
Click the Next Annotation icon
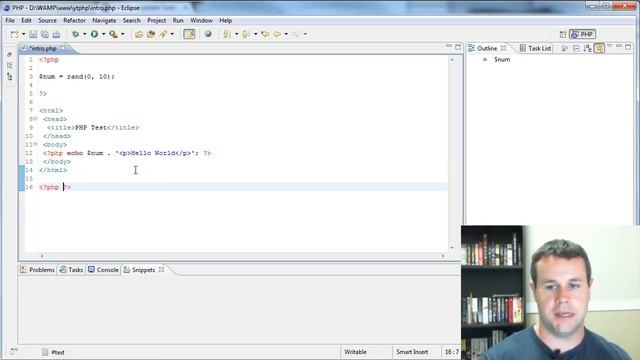tap(227, 34)
